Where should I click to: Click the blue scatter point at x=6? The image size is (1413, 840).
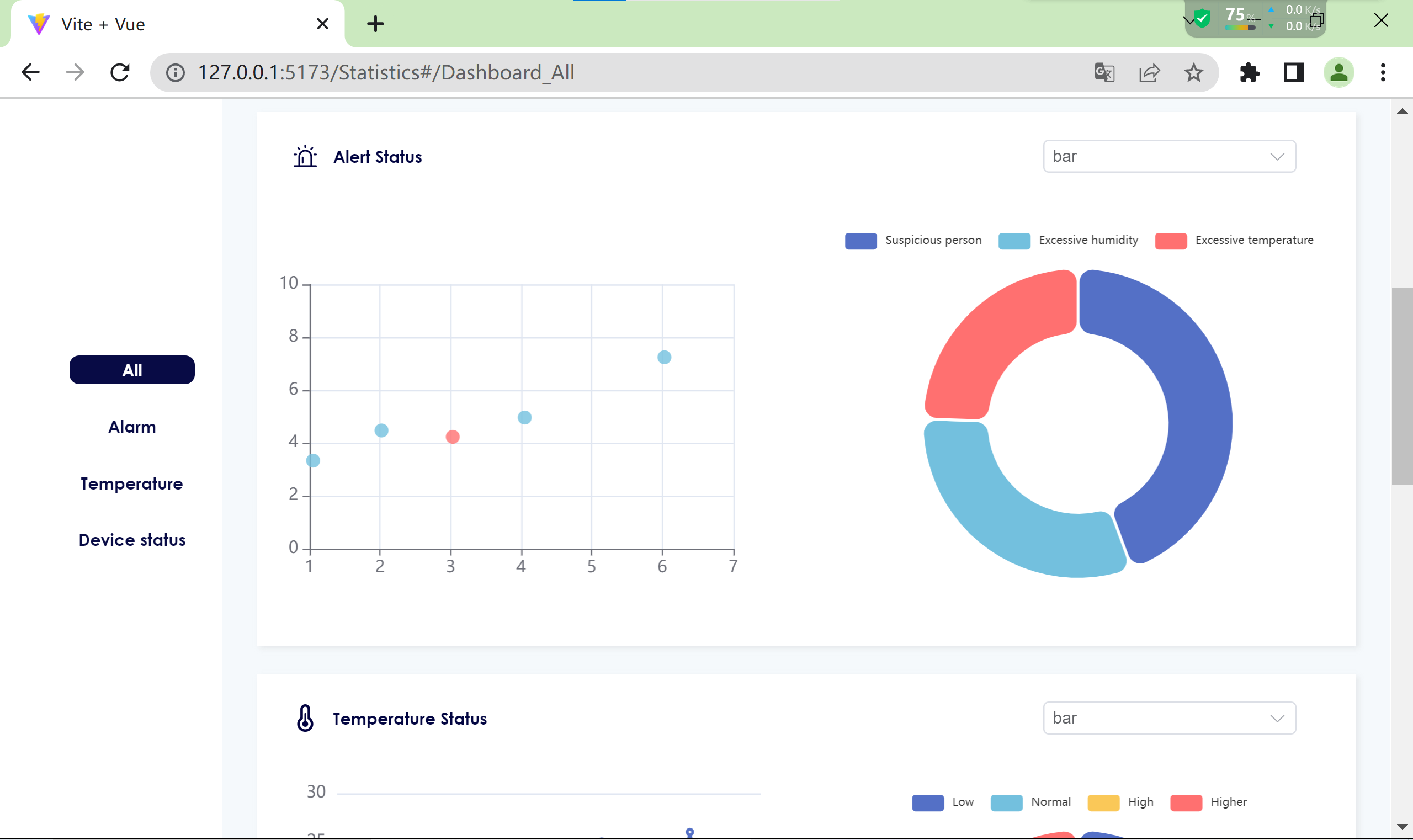click(x=664, y=357)
